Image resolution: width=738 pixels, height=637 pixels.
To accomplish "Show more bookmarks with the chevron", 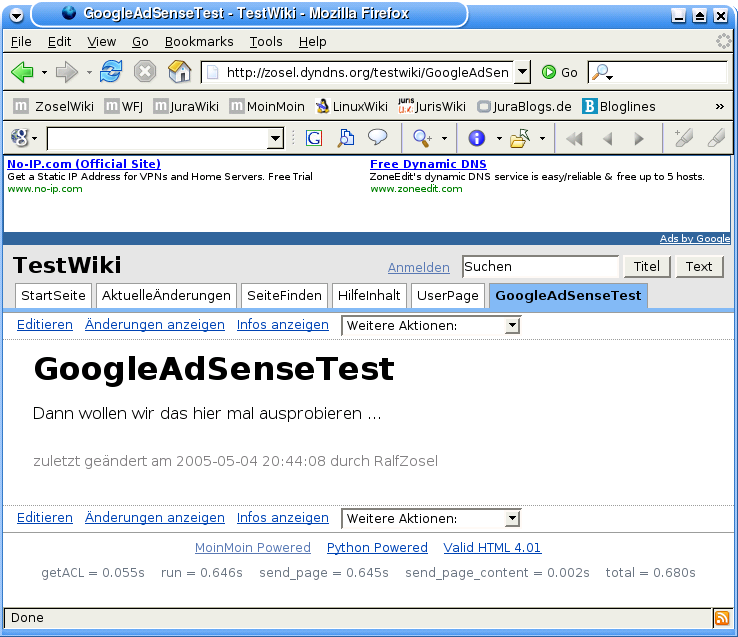I will click(x=719, y=106).
